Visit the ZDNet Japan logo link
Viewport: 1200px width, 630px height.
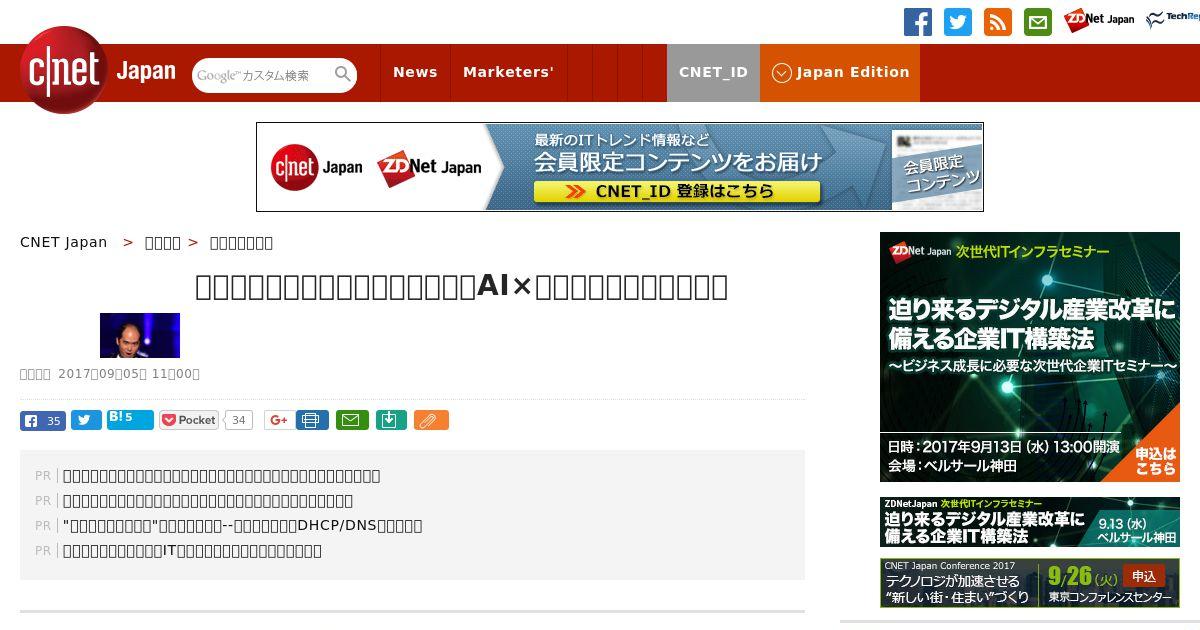(1099, 20)
